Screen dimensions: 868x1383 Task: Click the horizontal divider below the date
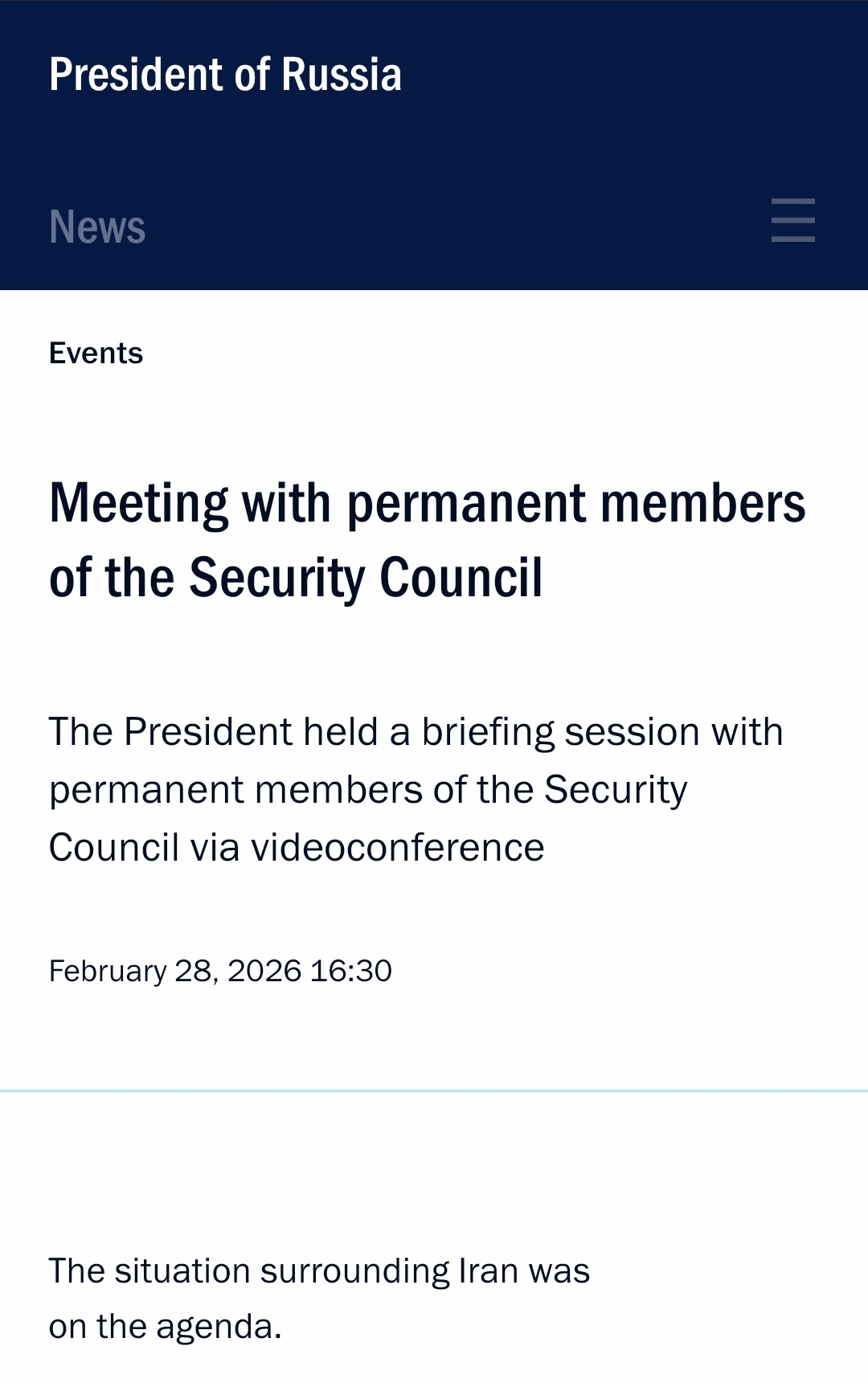point(434,1090)
